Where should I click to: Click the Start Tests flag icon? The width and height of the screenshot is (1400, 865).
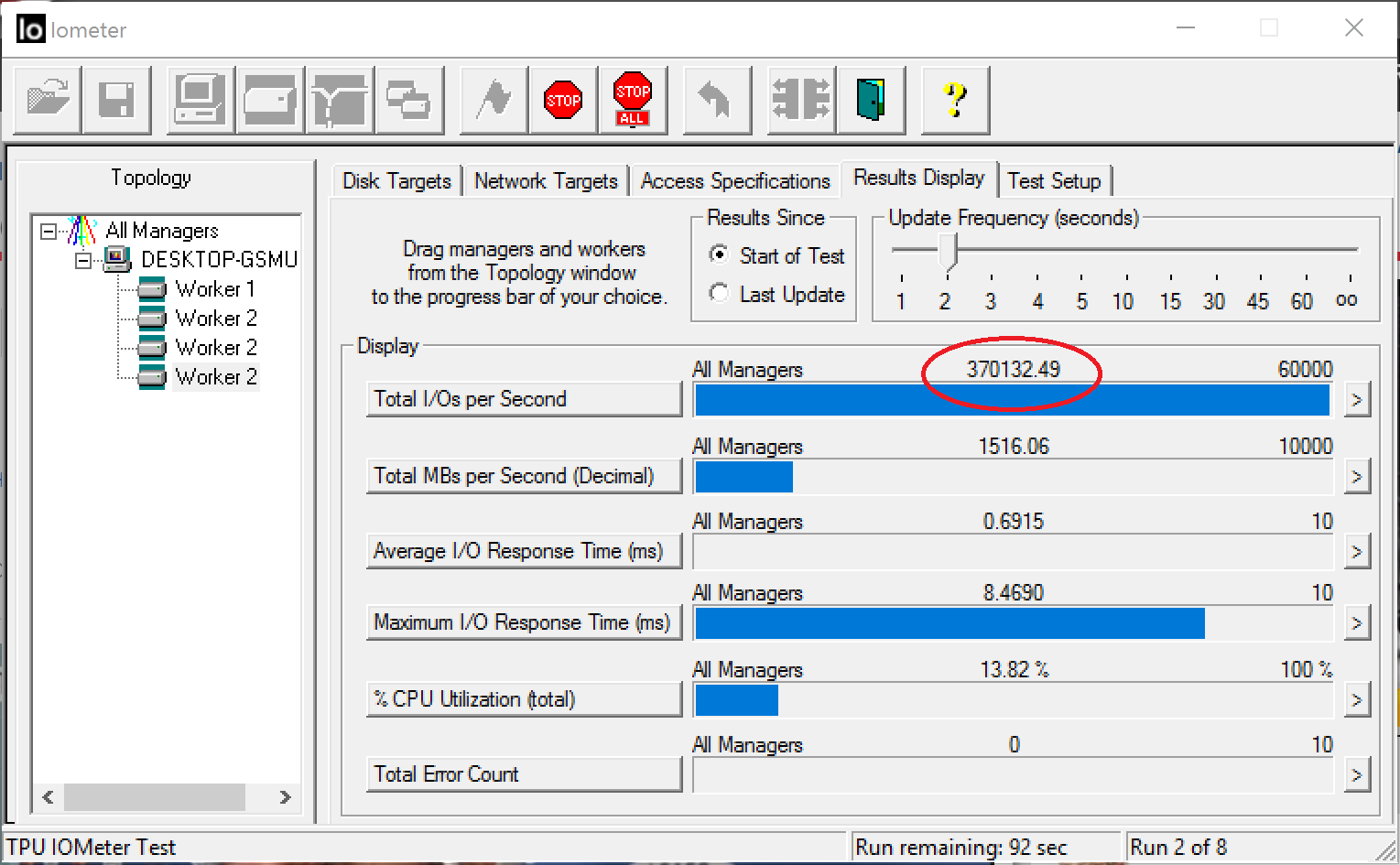[x=494, y=99]
